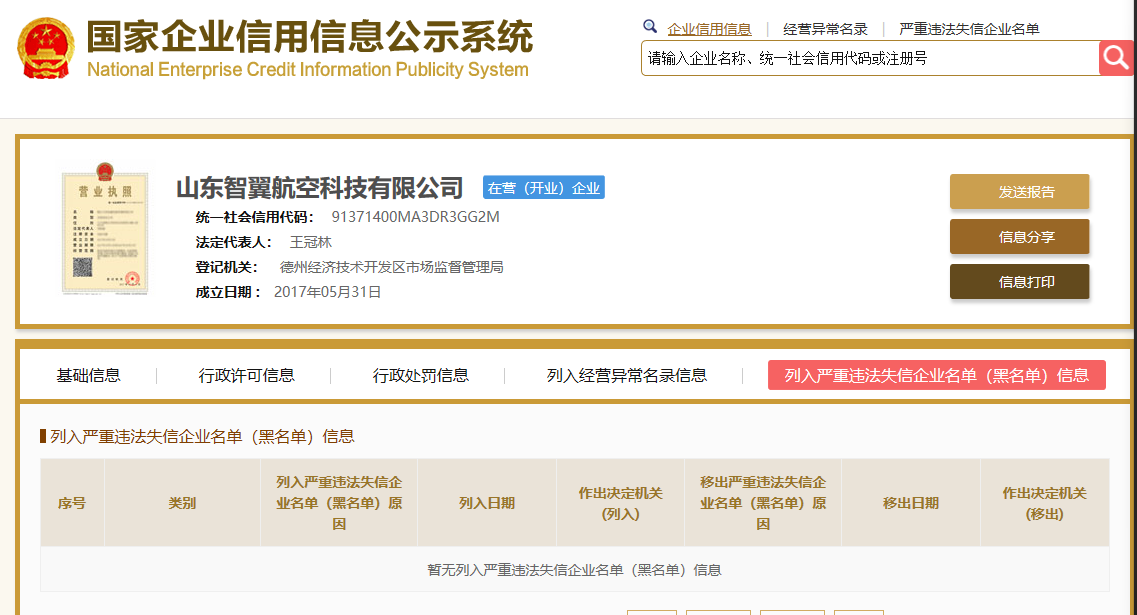Click the 信息分享 button

click(1020, 236)
